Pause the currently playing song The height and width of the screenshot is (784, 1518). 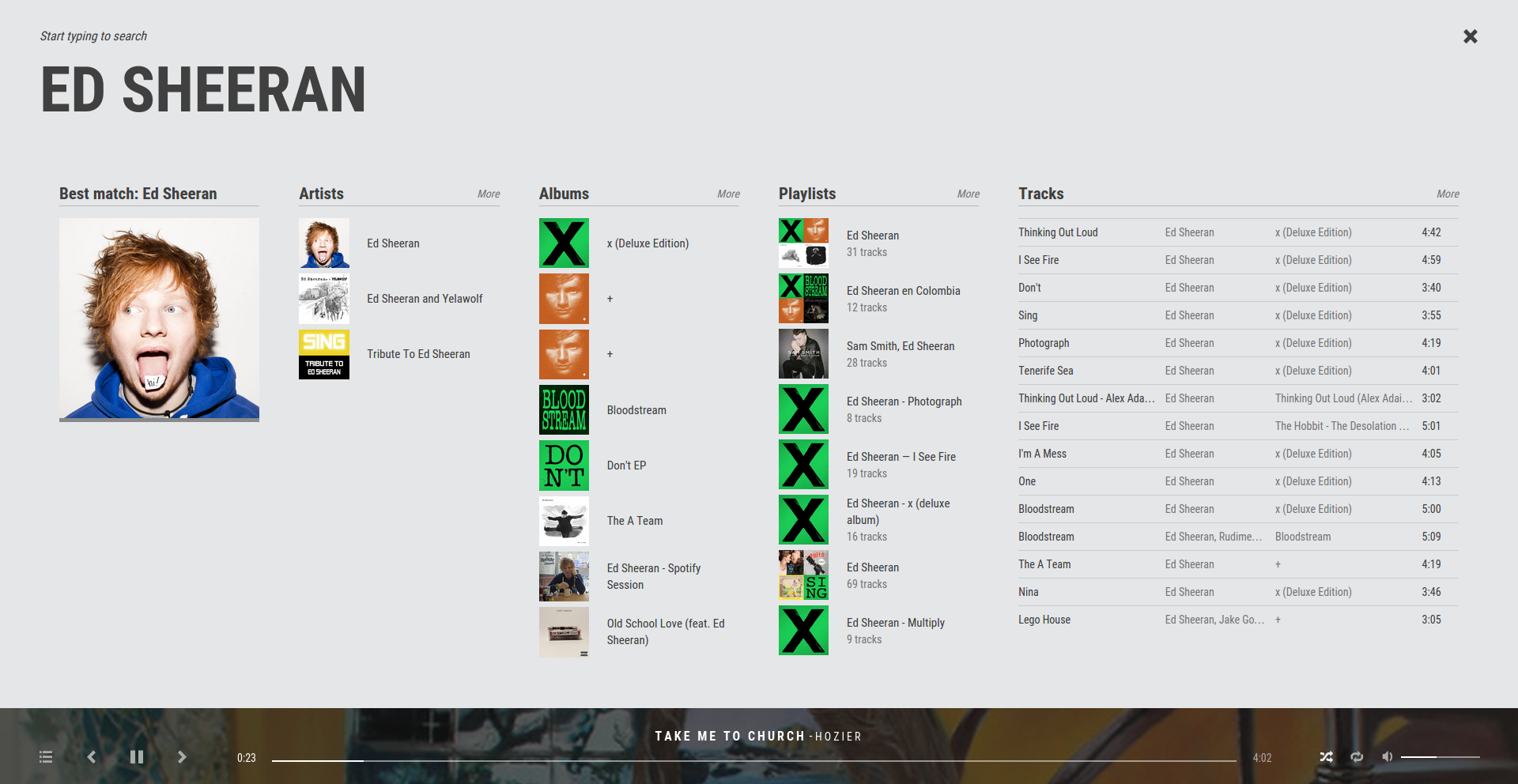coord(137,757)
